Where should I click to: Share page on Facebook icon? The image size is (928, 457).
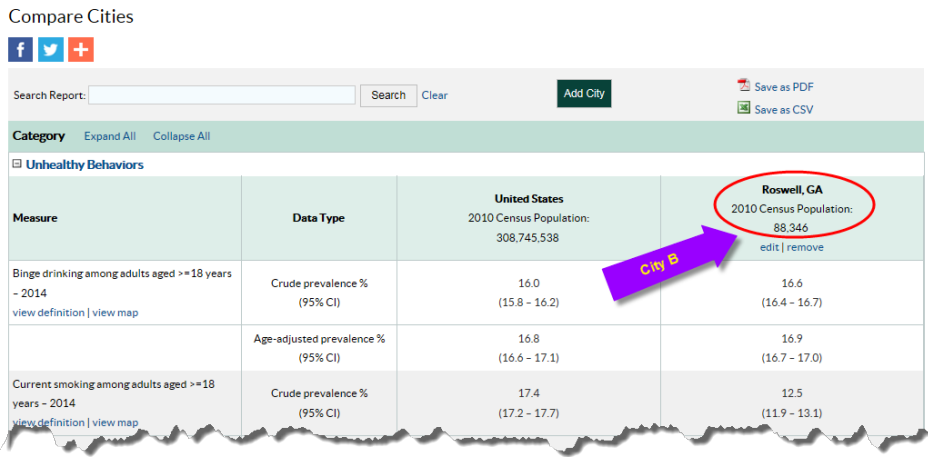tap(21, 49)
